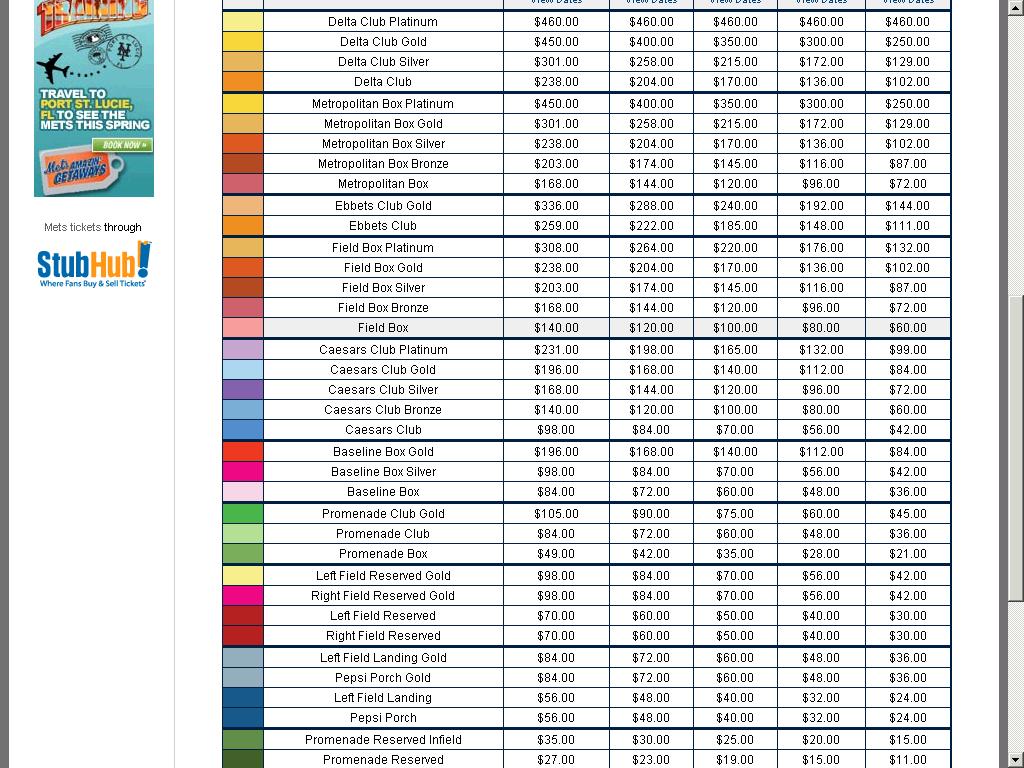The height and width of the screenshot is (768, 1024).
Task: Click the 'Promenade Reserved' row label
Action: pos(383,760)
